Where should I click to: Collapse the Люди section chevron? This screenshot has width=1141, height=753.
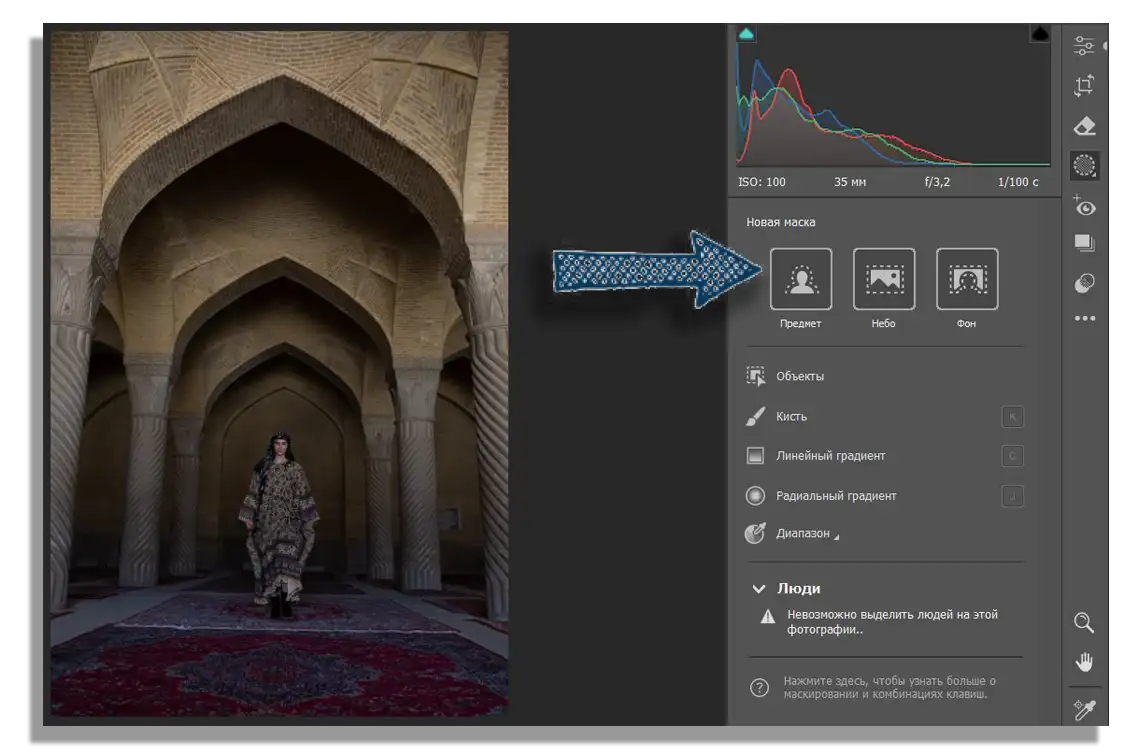(758, 589)
